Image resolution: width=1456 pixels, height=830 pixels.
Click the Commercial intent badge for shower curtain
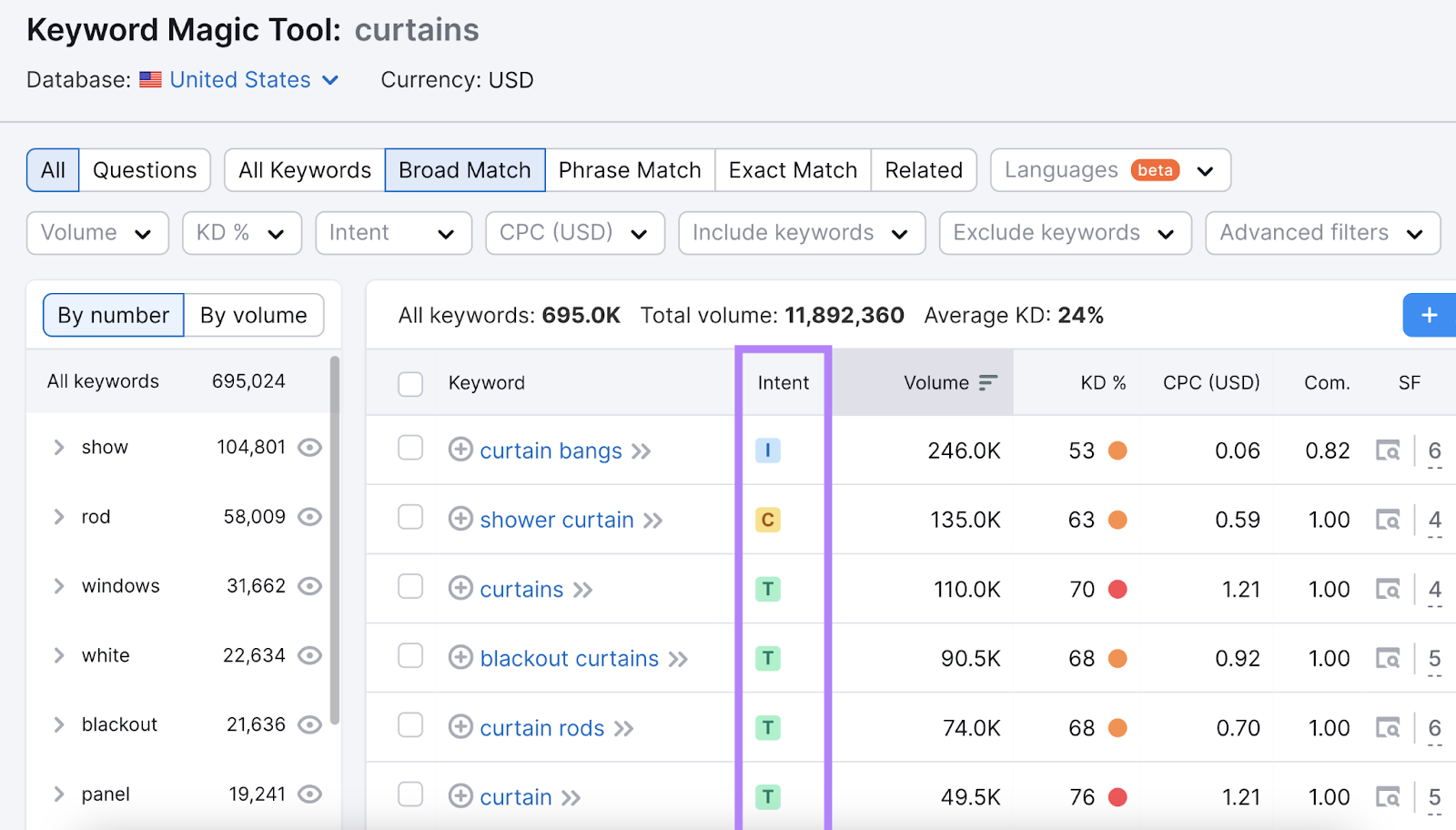point(768,520)
